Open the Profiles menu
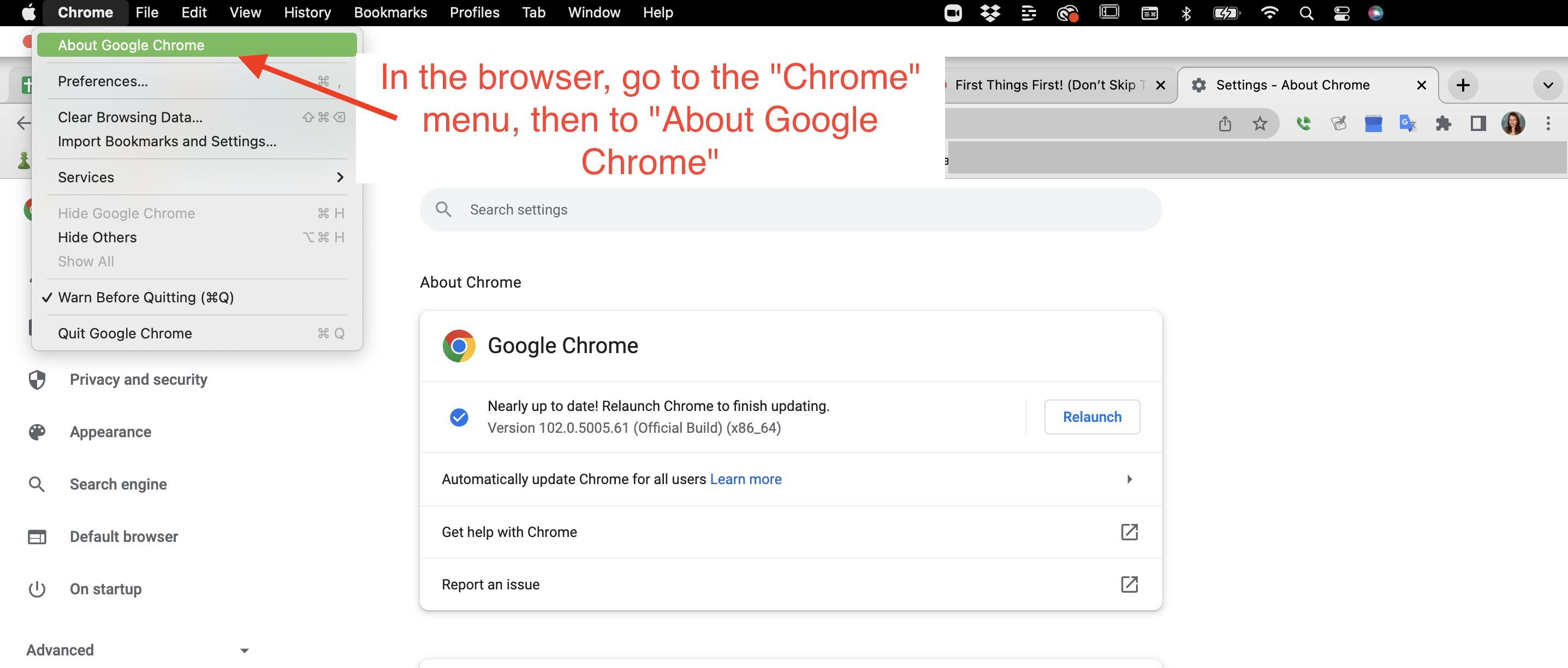The image size is (1568, 668). tap(474, 12)
